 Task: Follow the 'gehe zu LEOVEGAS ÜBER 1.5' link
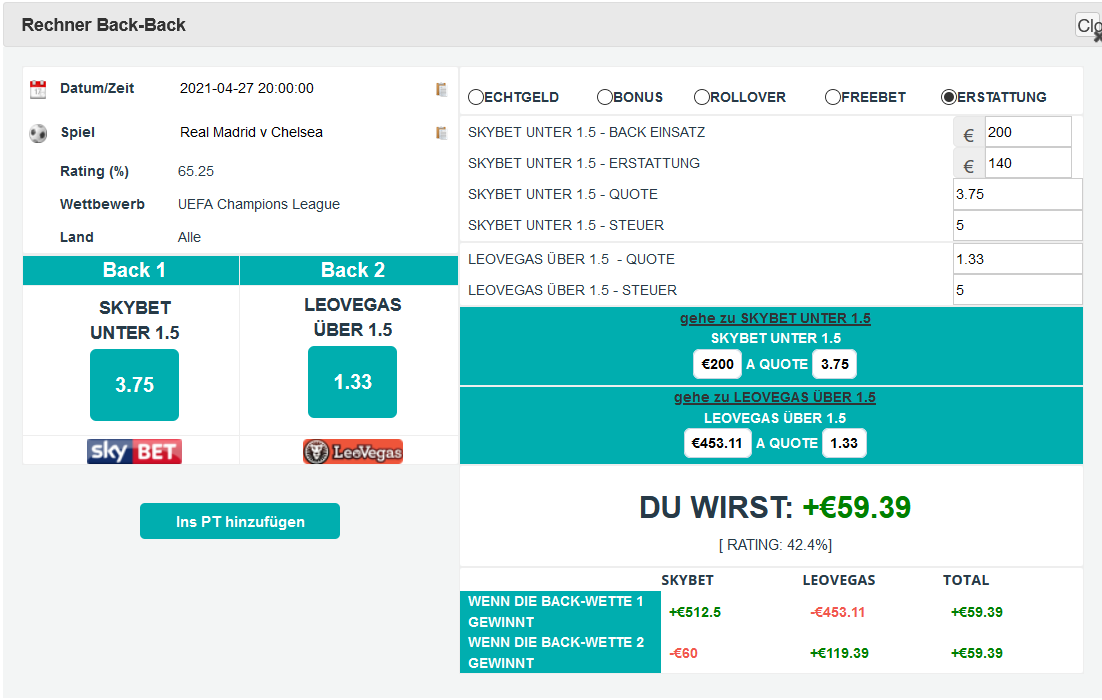click(x=775, y=397)
